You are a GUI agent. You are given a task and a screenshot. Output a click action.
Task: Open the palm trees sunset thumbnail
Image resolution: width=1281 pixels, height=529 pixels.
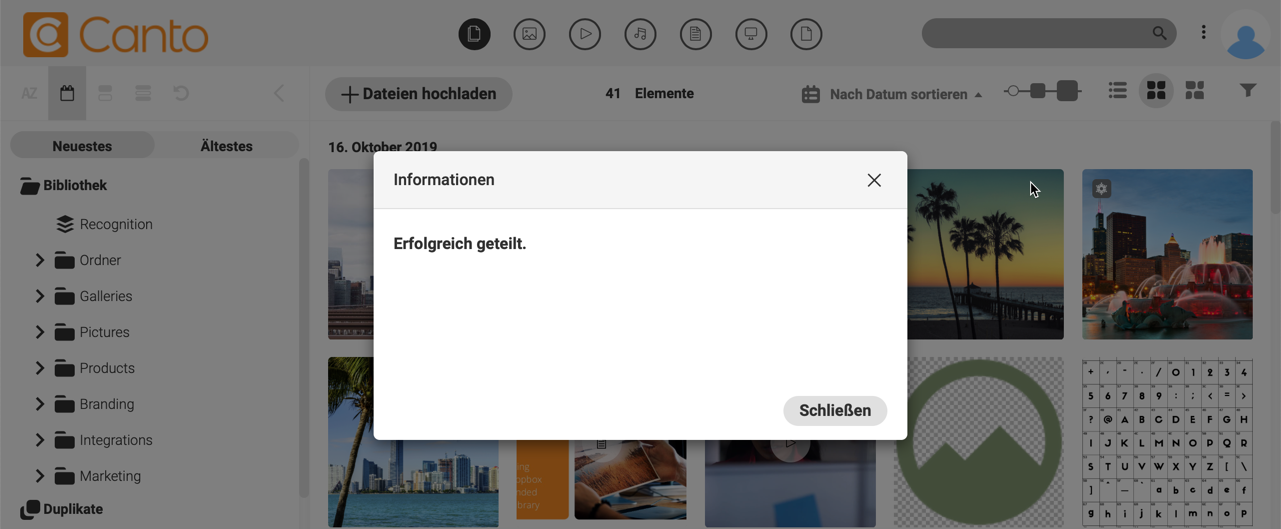tap(985, 254)
